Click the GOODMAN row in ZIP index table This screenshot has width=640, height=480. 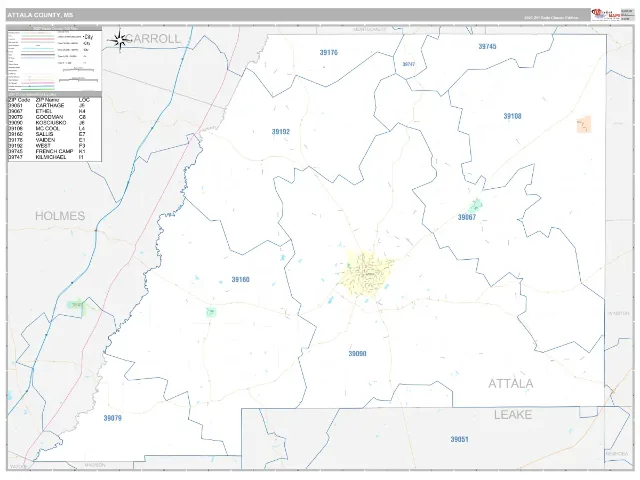coord(55,117)
